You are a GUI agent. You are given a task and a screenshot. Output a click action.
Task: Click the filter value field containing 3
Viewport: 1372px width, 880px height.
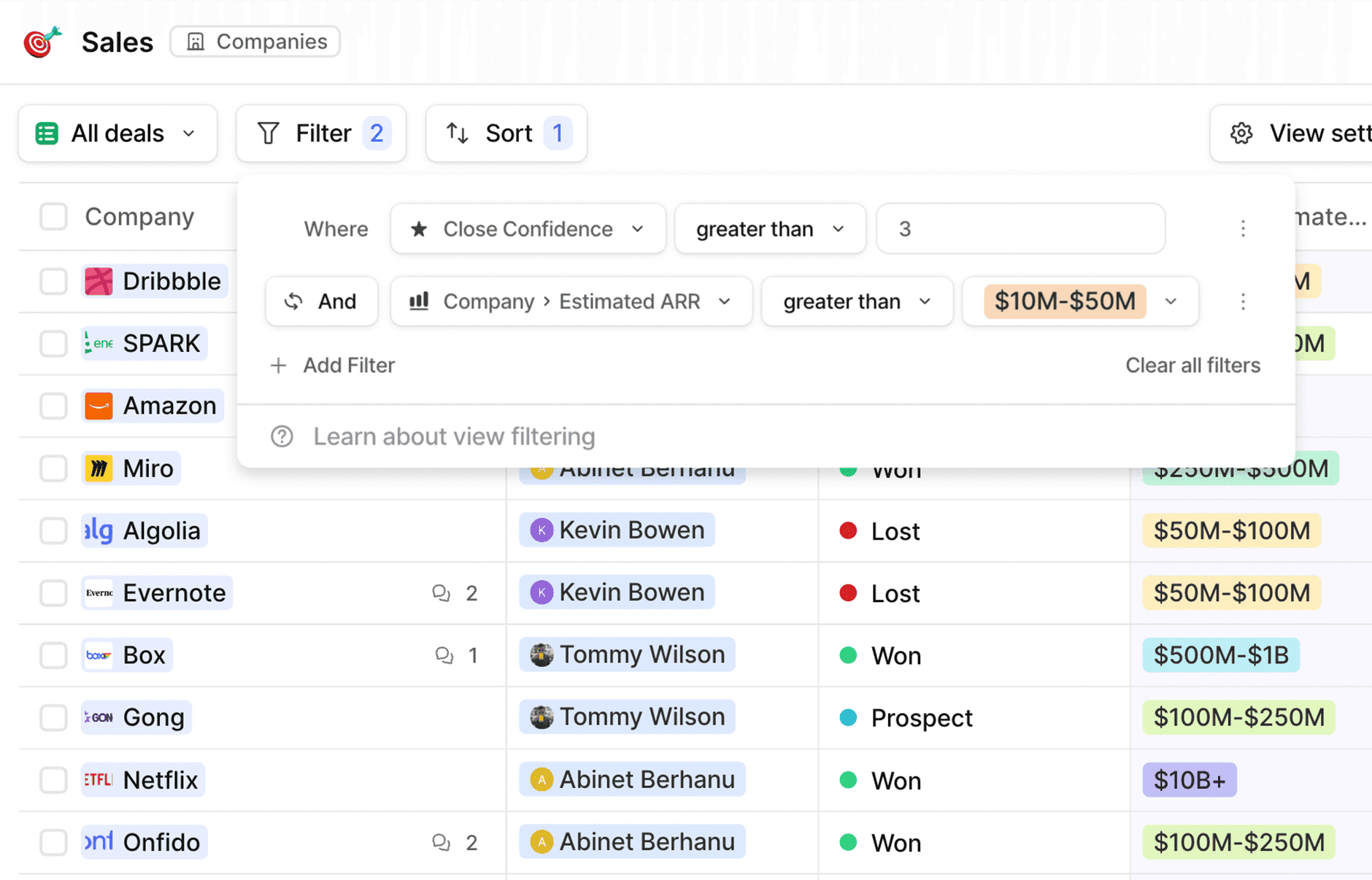point(1020,228)
